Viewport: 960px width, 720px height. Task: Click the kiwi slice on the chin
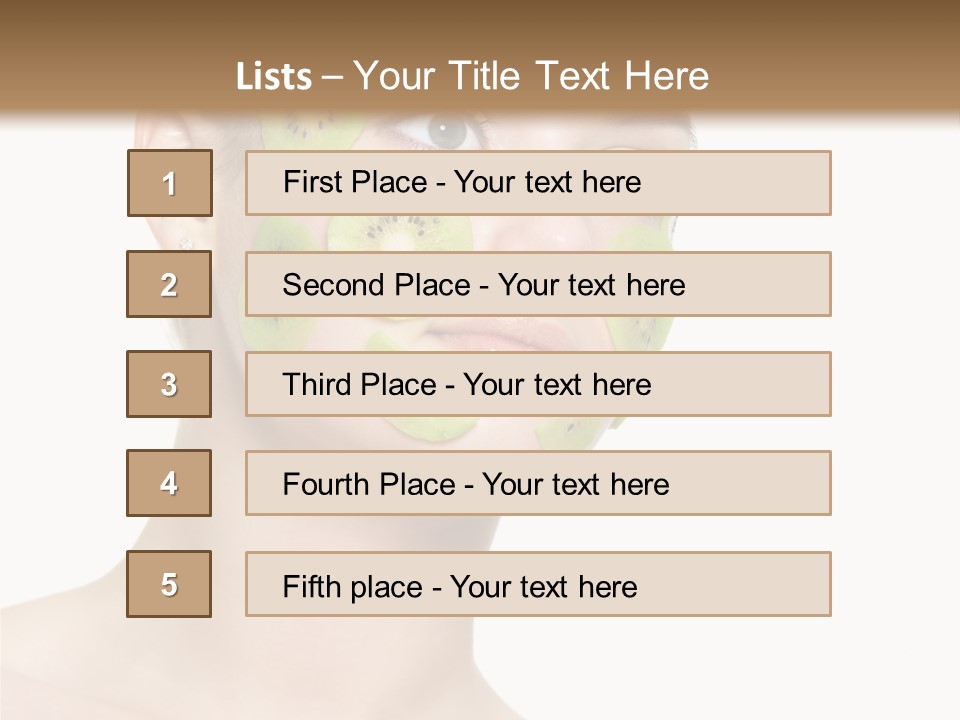coord(430,430)
